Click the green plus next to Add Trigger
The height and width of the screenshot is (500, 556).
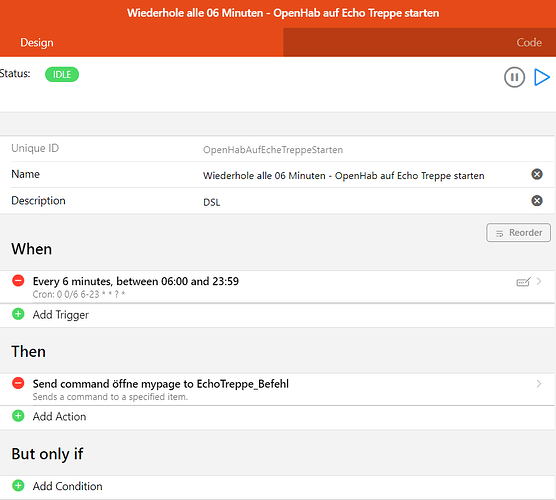pyautogui.click(x=18, y=314)
